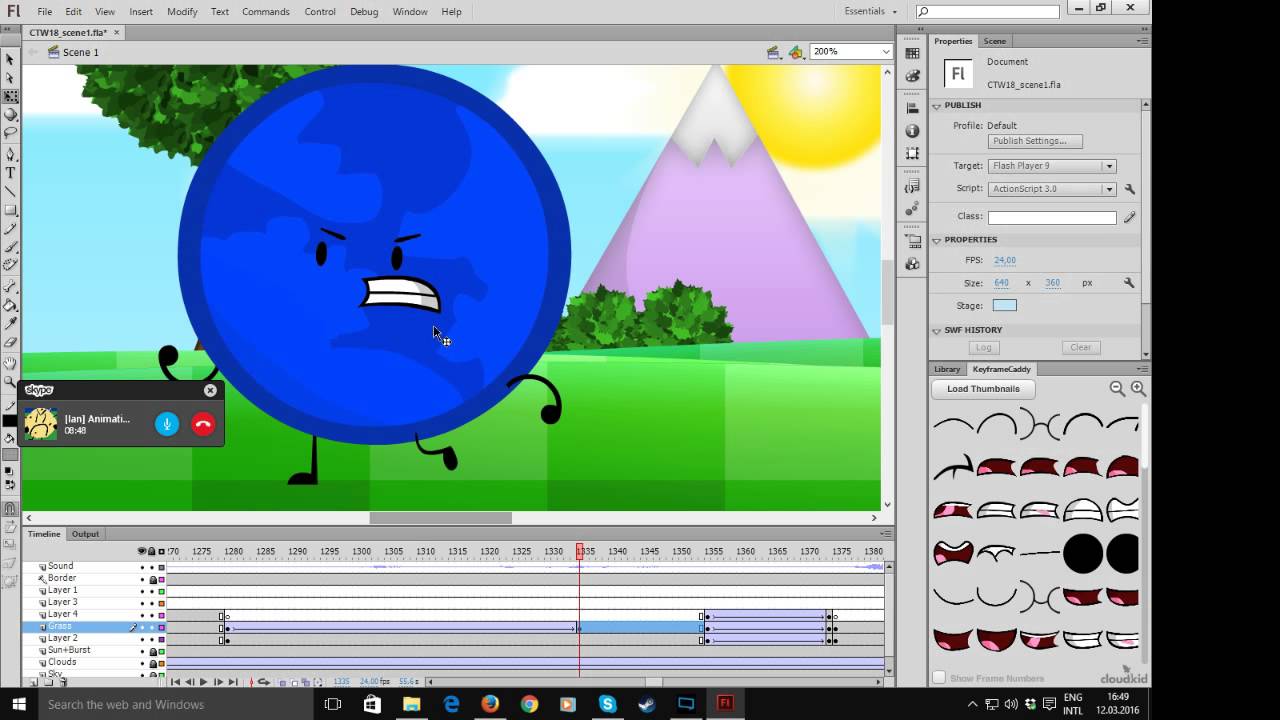Screen dimensions: 1280x720
Task: Open the Insert menu
Action: (141, 12)
